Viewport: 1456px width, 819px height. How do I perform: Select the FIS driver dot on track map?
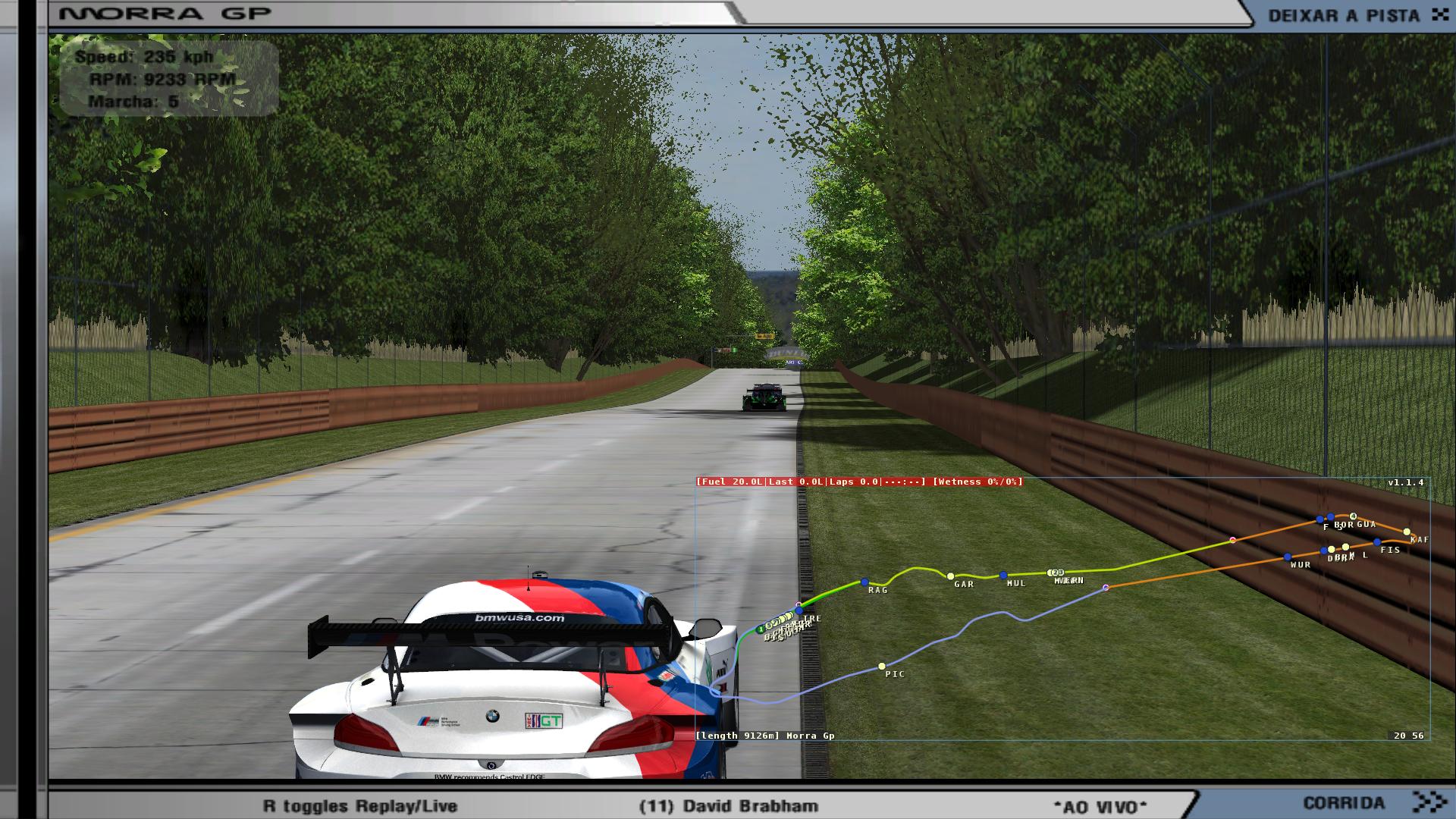(x=1377, y=543)
